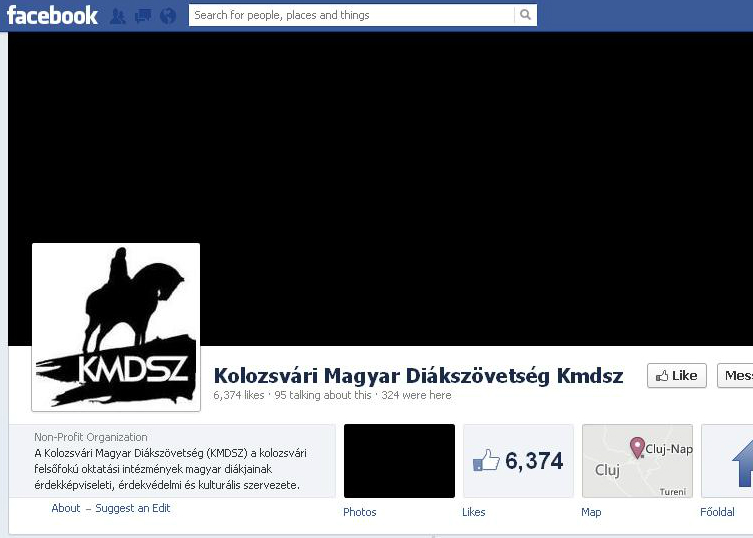
Task: Open the partially visible Message button
Action: [735, 376]
